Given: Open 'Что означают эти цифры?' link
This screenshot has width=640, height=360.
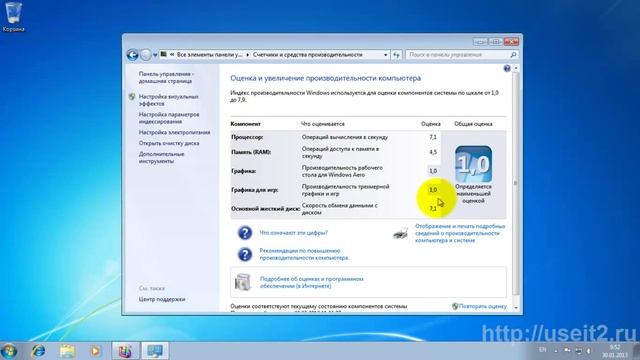Looking at the screenshot, I should pos(293,233).
